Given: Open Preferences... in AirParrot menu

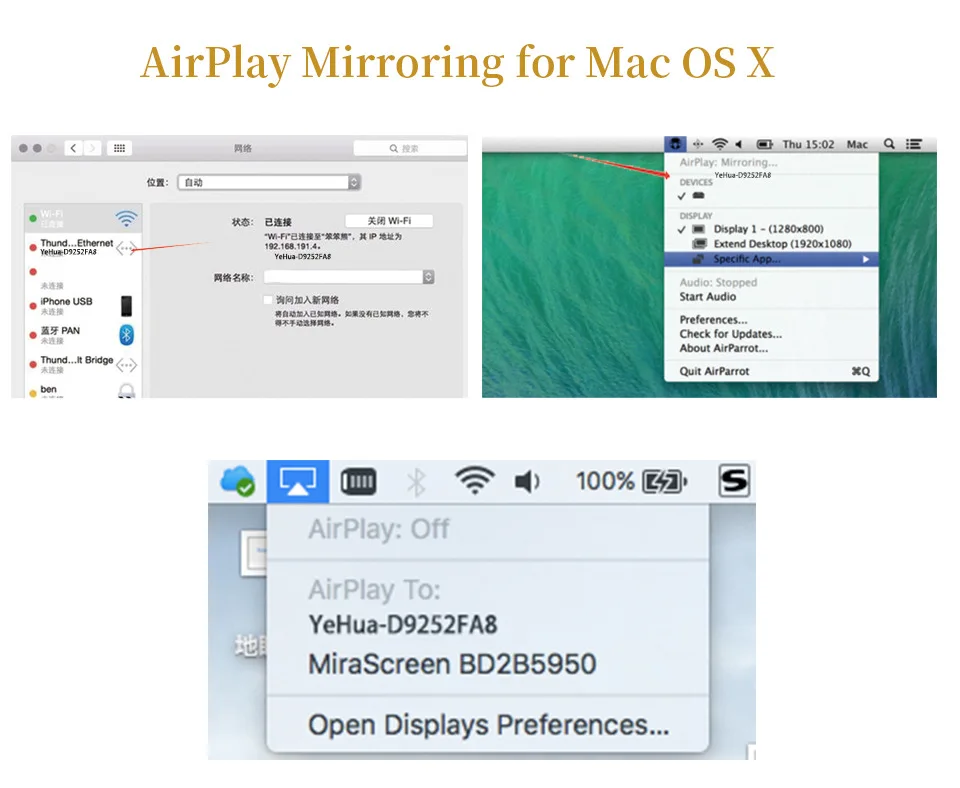Looking at the screenshot, I should (713, 320).
